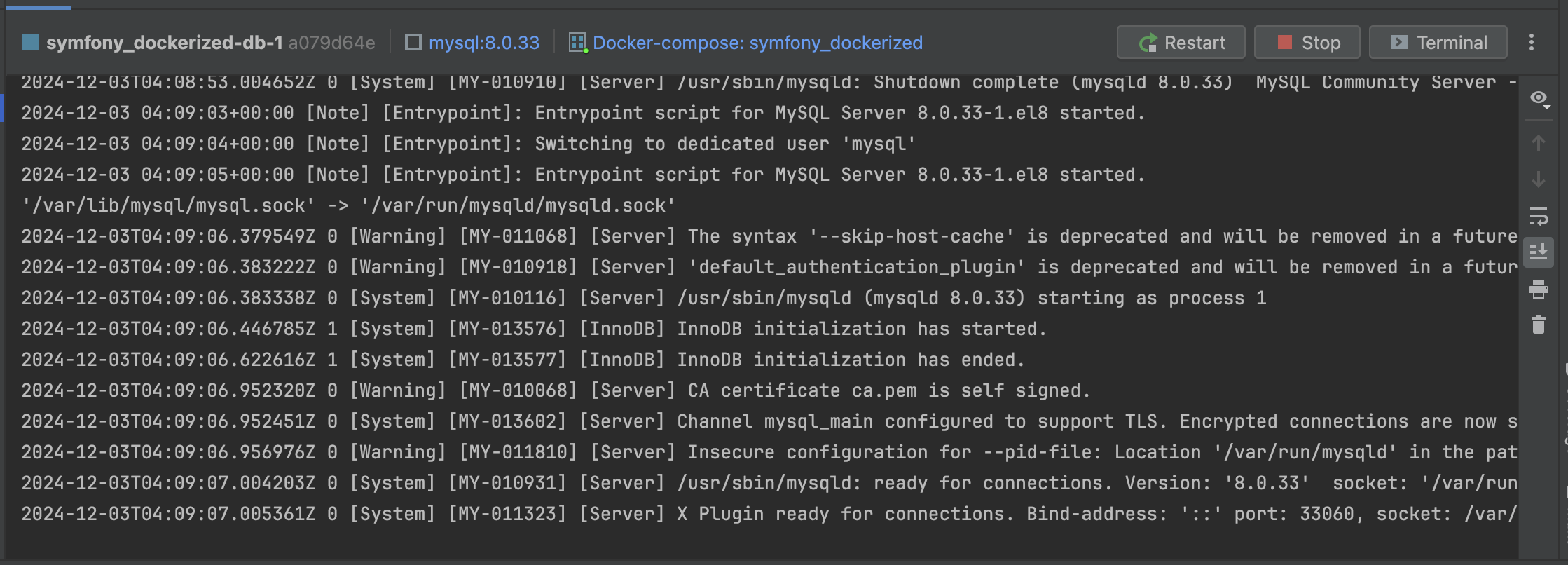This screenshot has width=1568, height=565.
Task: Click the mysql.sock symlink log line
Action: 348,205
